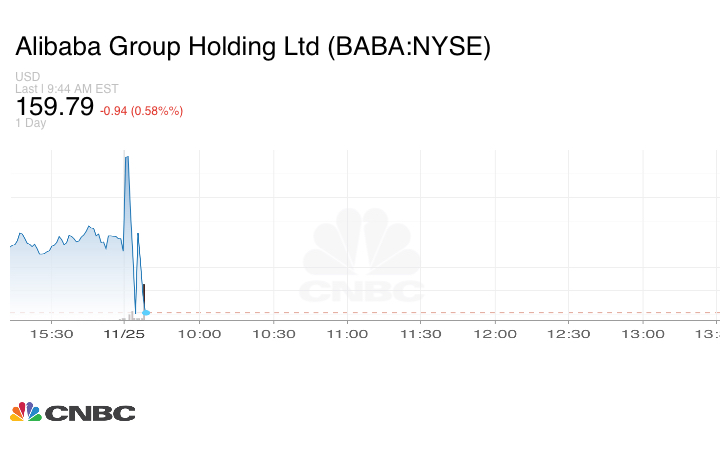Click the blue current-price marker dot

146,313
